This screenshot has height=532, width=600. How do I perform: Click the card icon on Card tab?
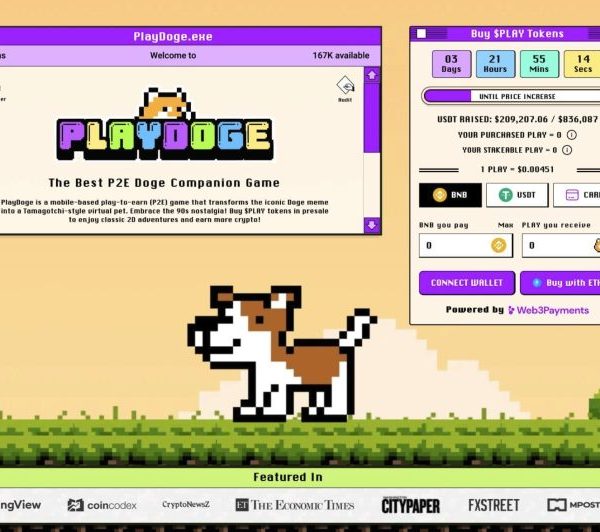(x=572, y=195)
